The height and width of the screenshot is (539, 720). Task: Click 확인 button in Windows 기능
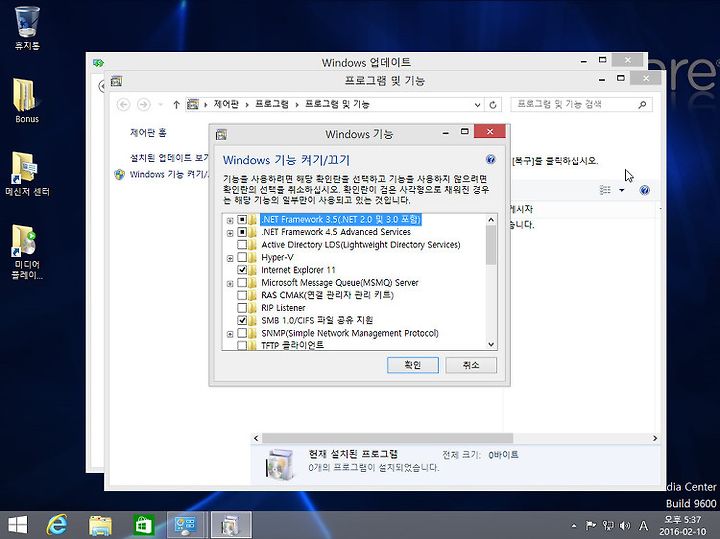(x=413, y=365)
